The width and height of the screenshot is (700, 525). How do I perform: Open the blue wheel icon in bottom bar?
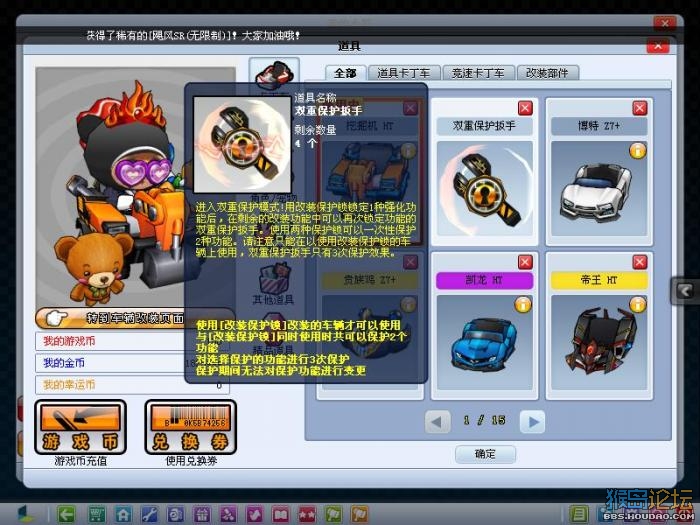click(175, 515)
